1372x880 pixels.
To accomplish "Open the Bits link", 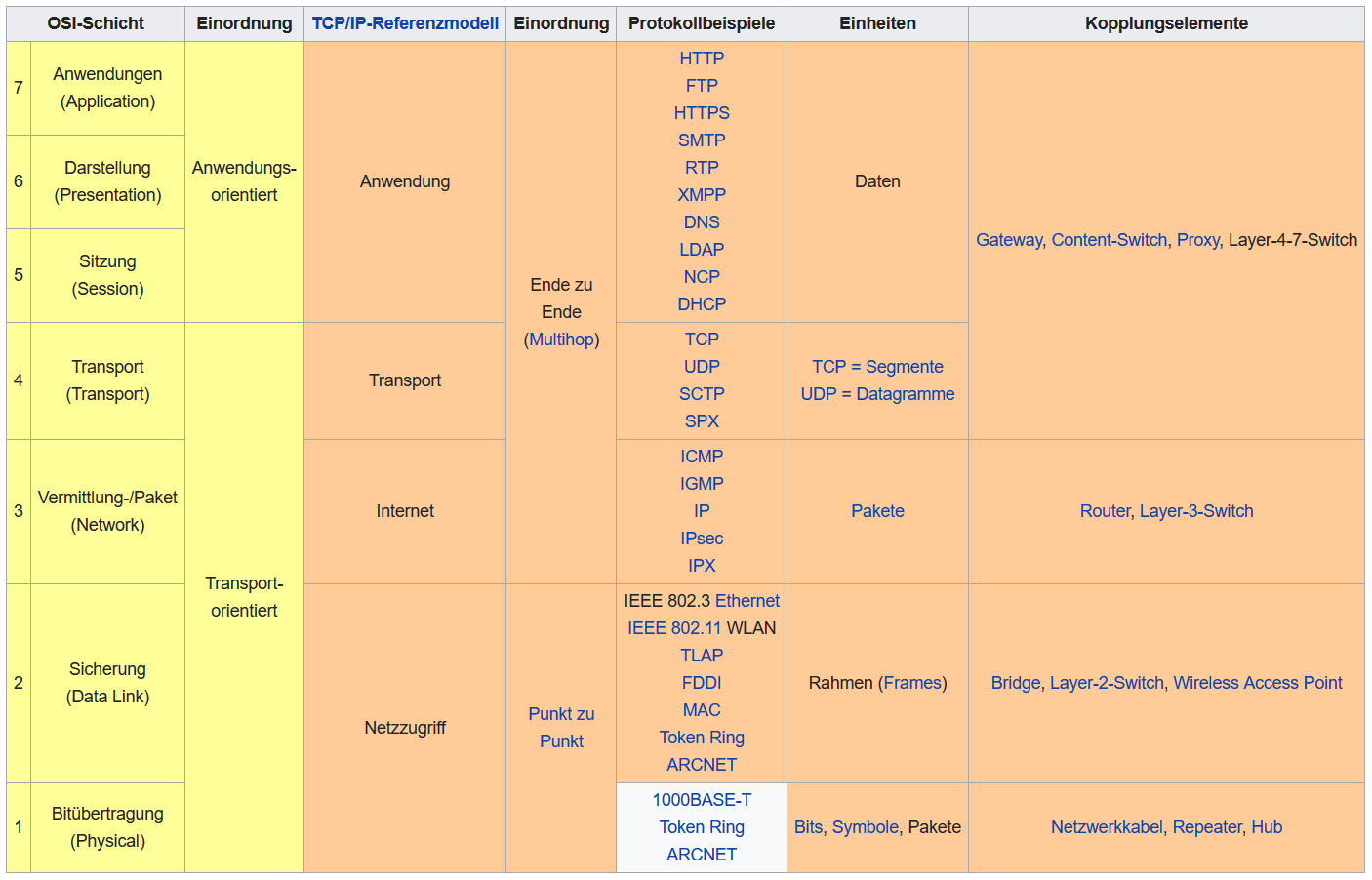I will click(x=808, y=827).
